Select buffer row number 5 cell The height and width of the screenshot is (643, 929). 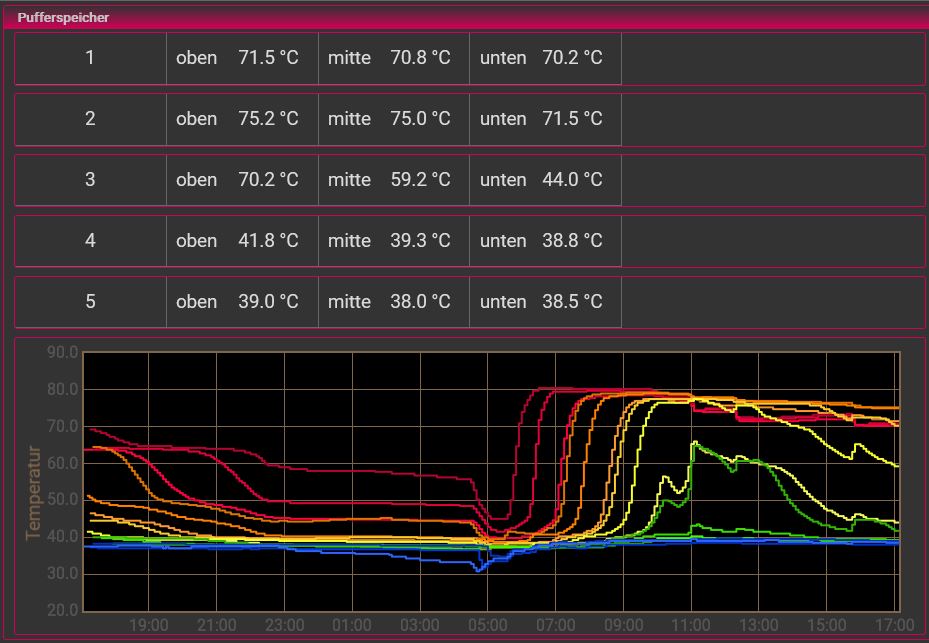coord(90,302)
